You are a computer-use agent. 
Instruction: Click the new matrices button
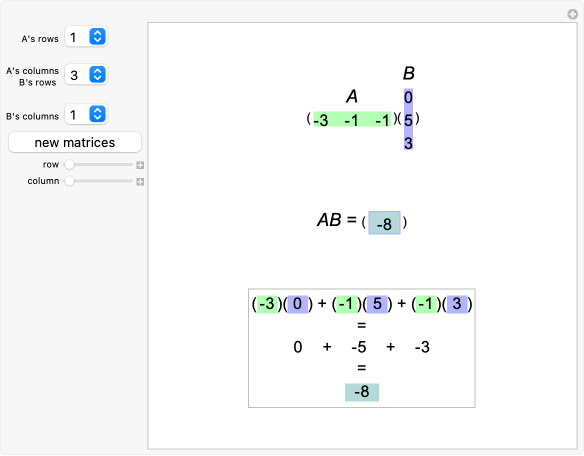(75, 142)
